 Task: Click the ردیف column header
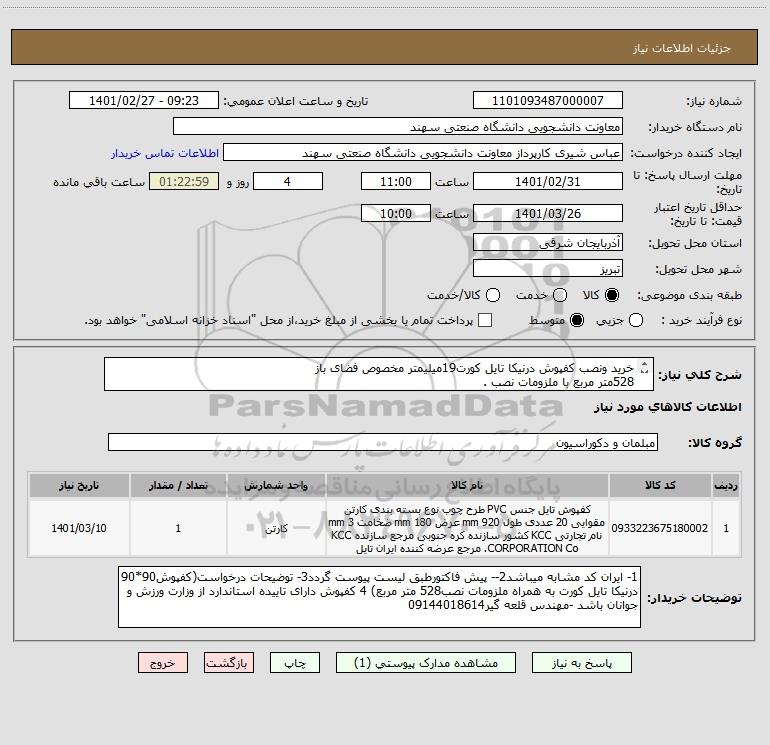(x=726, y=485)
